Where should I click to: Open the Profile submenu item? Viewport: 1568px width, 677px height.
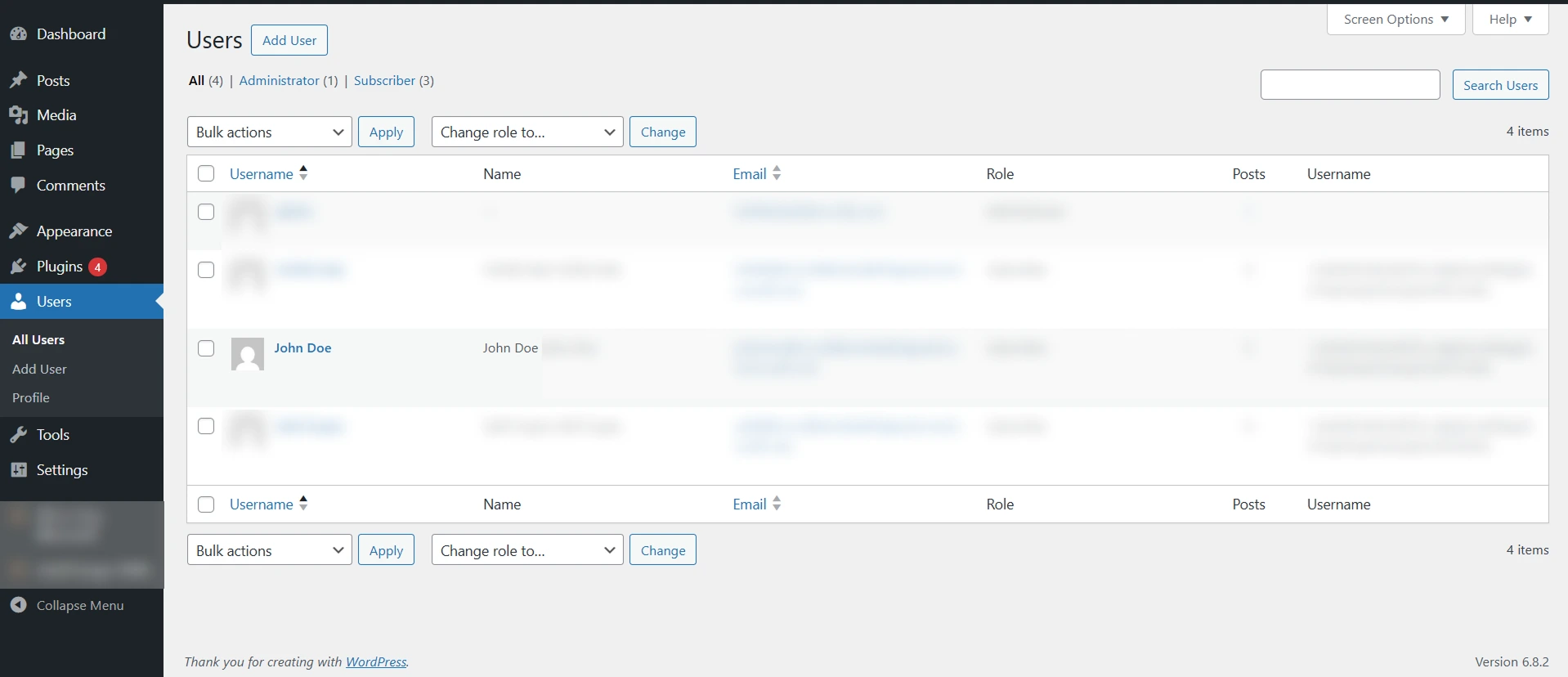(x=31, y=397)
